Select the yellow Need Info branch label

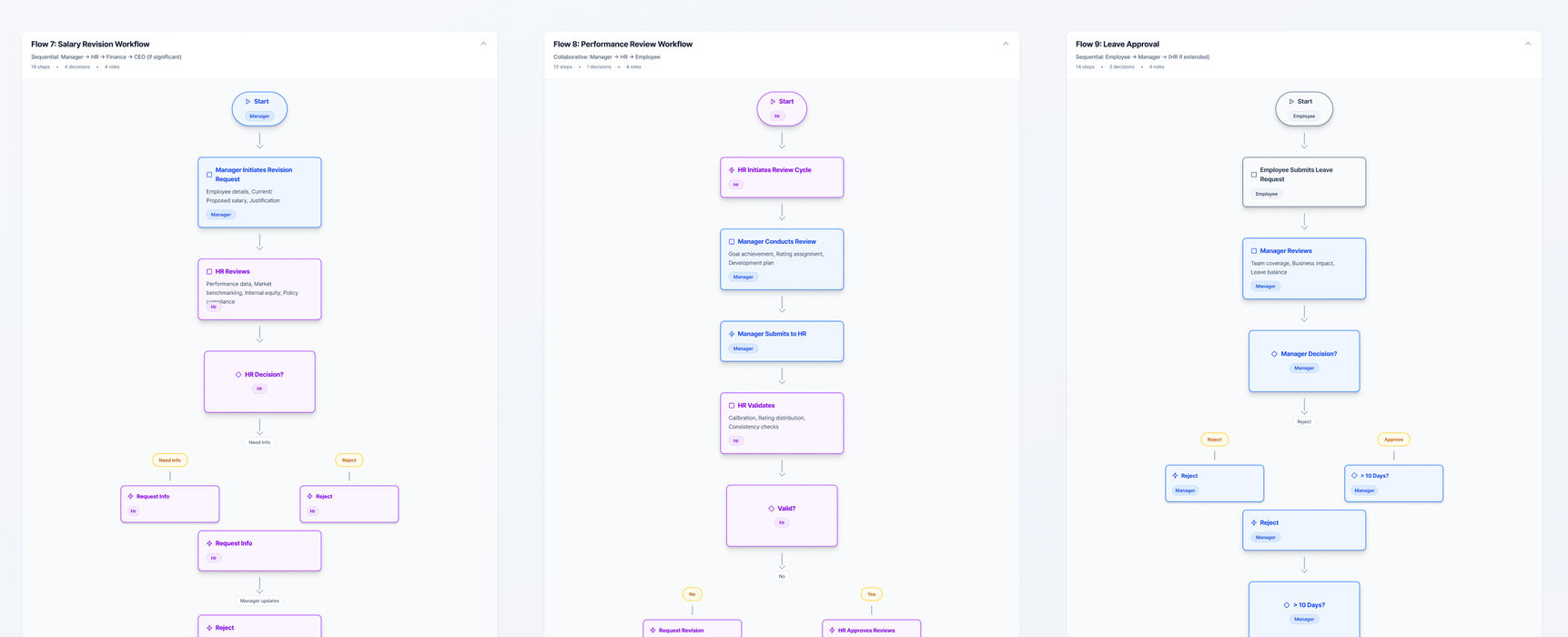pos(170,460)
